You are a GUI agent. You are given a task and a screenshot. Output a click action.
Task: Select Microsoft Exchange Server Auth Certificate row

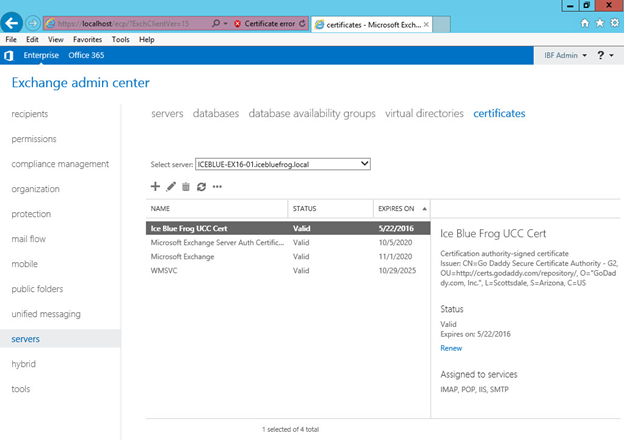[288, 242]
